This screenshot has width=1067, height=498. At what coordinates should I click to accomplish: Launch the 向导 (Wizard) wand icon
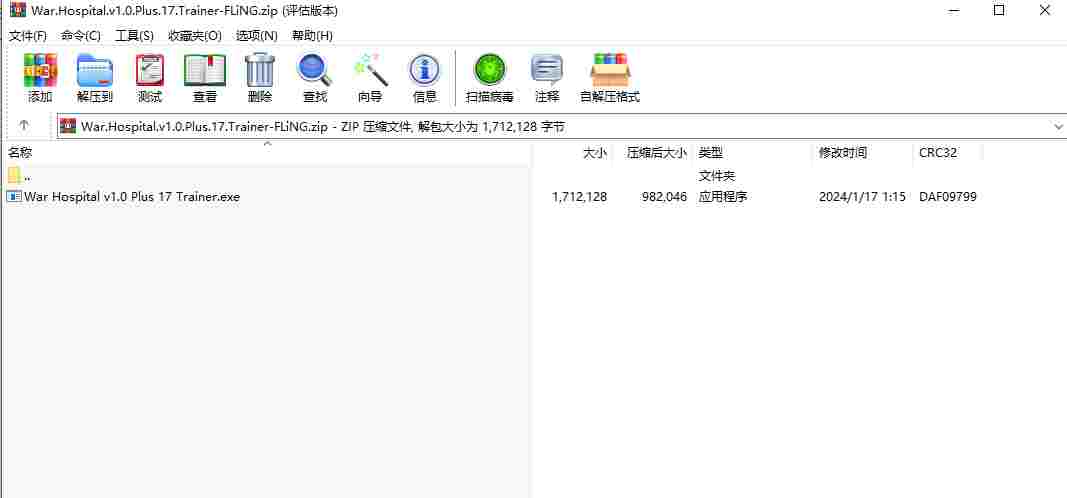coord(370,71)
